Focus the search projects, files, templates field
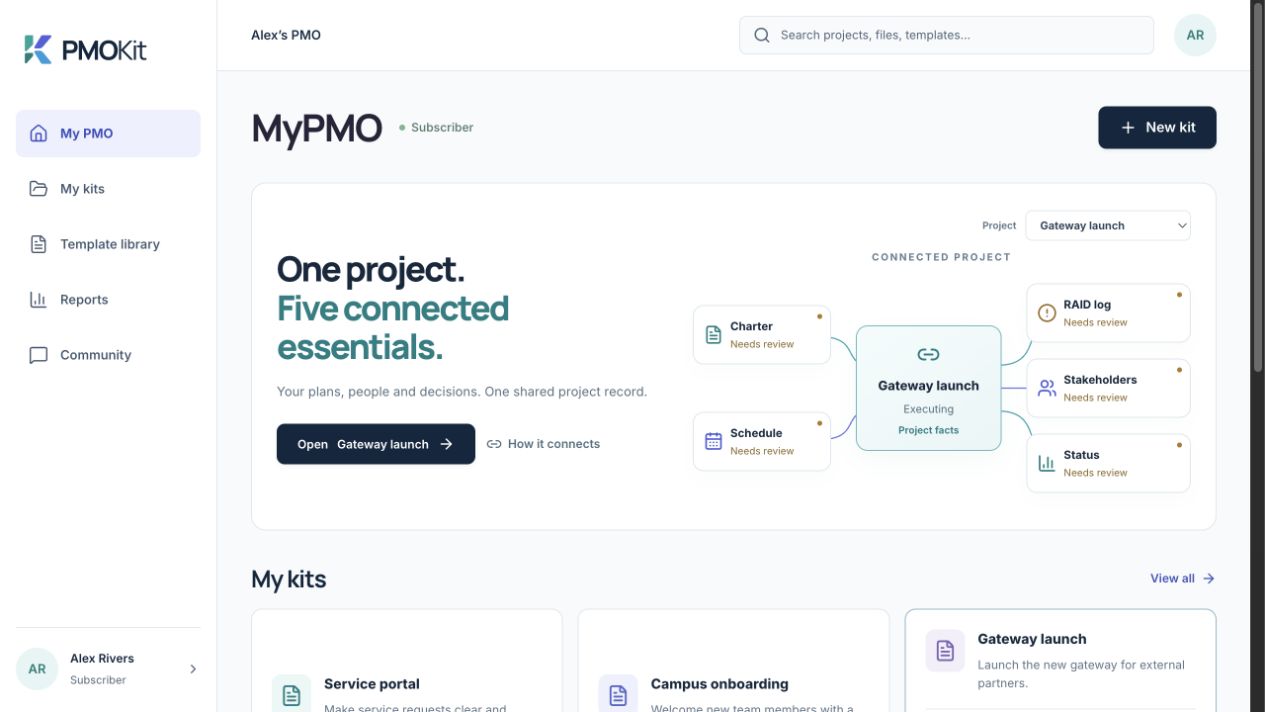Viewport: 1265px width, 712px height. (x=946, y=35)
